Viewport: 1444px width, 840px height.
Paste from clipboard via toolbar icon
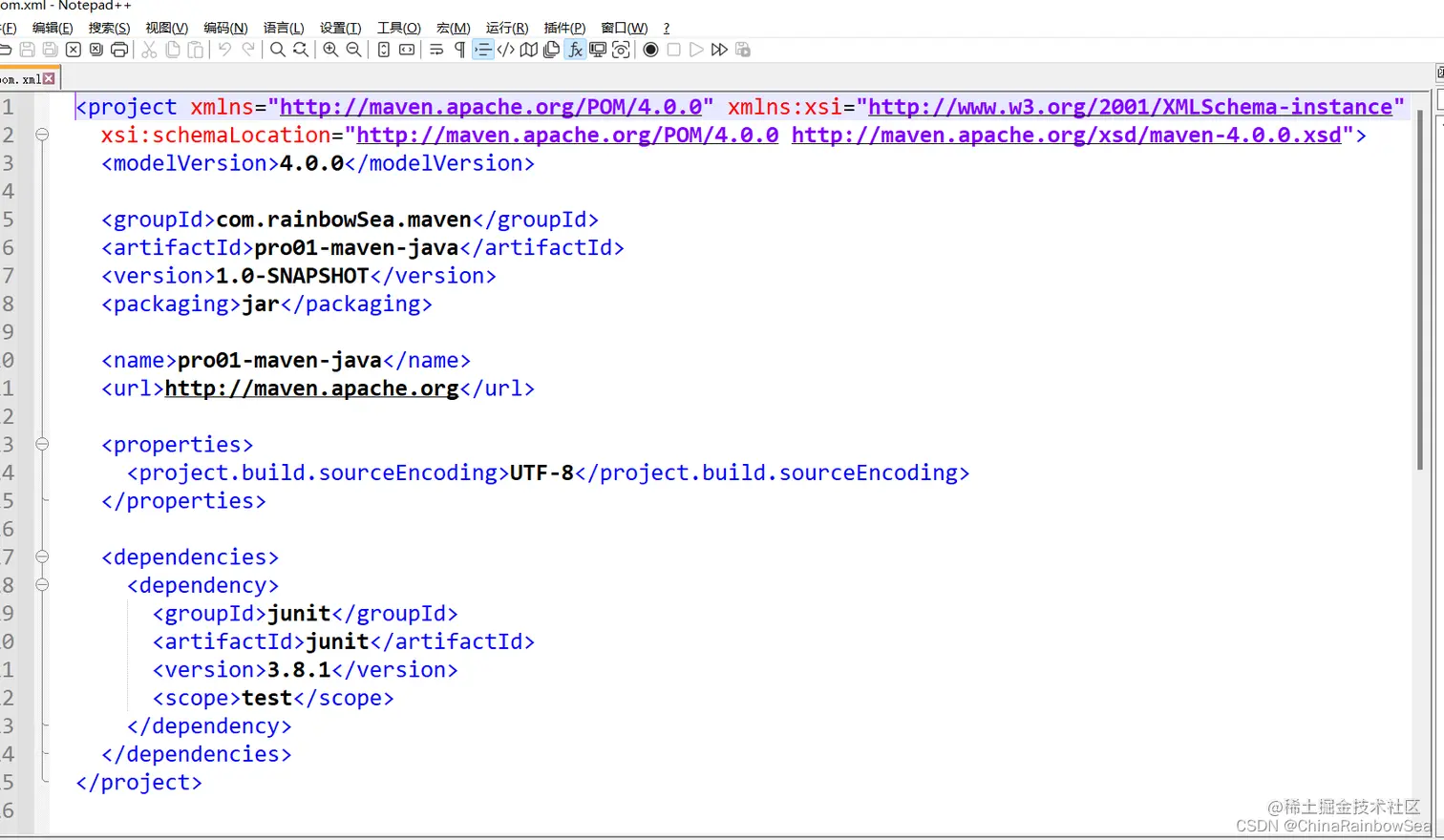(x=196, y=50)
